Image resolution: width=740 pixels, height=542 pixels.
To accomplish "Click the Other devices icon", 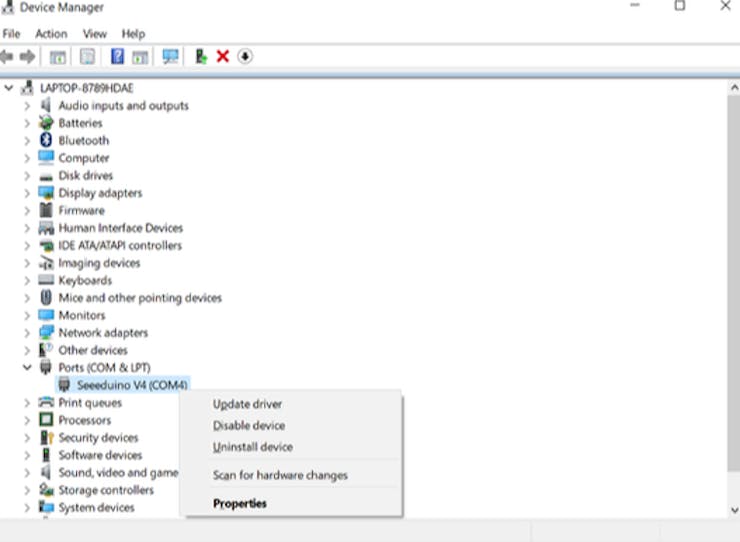I will click(x=46, y=350).
